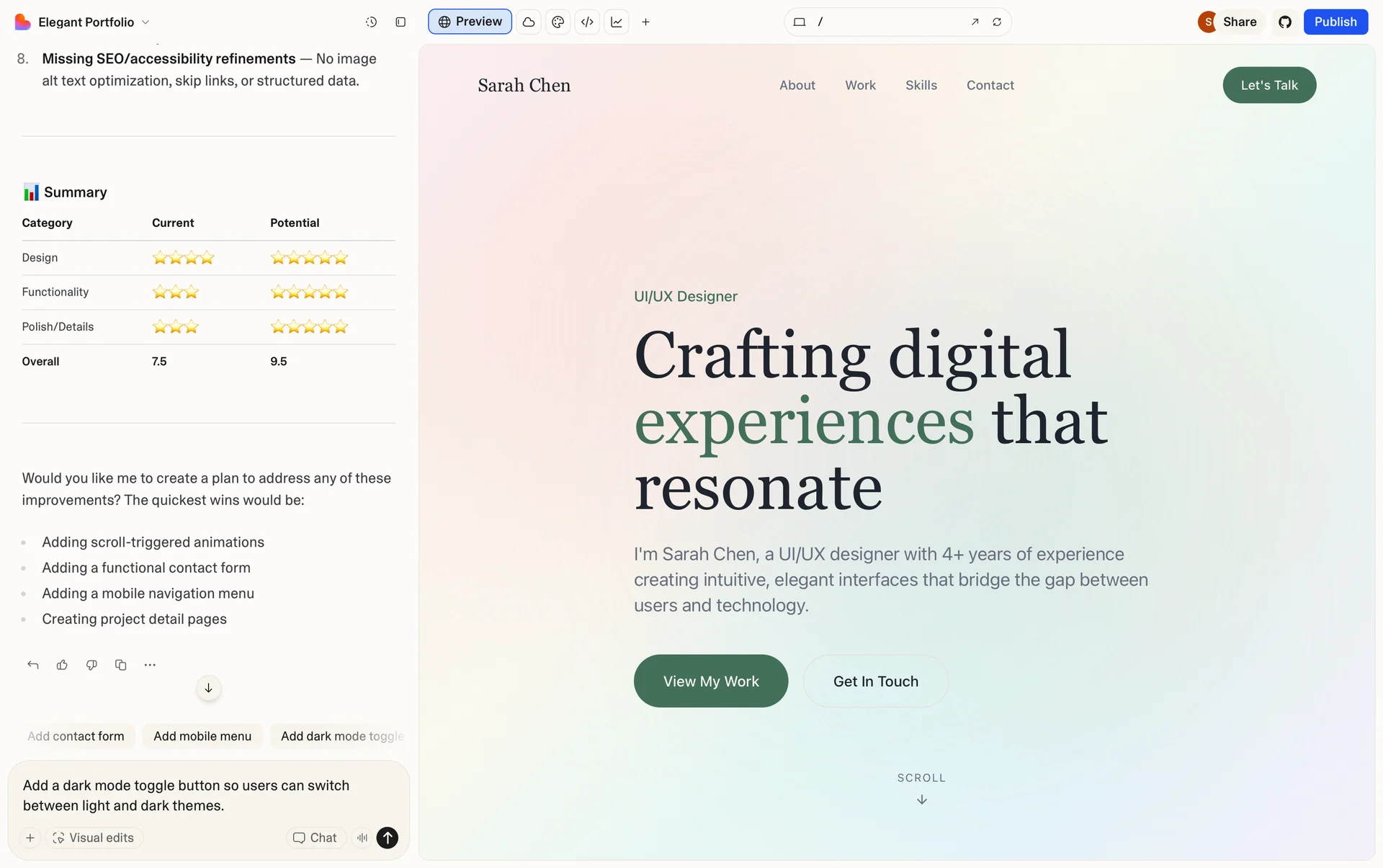Image resolution: width=1383 pixels, height=868 pixels.
Task: Open preview in new tab arrow
Action: [975, 22]
